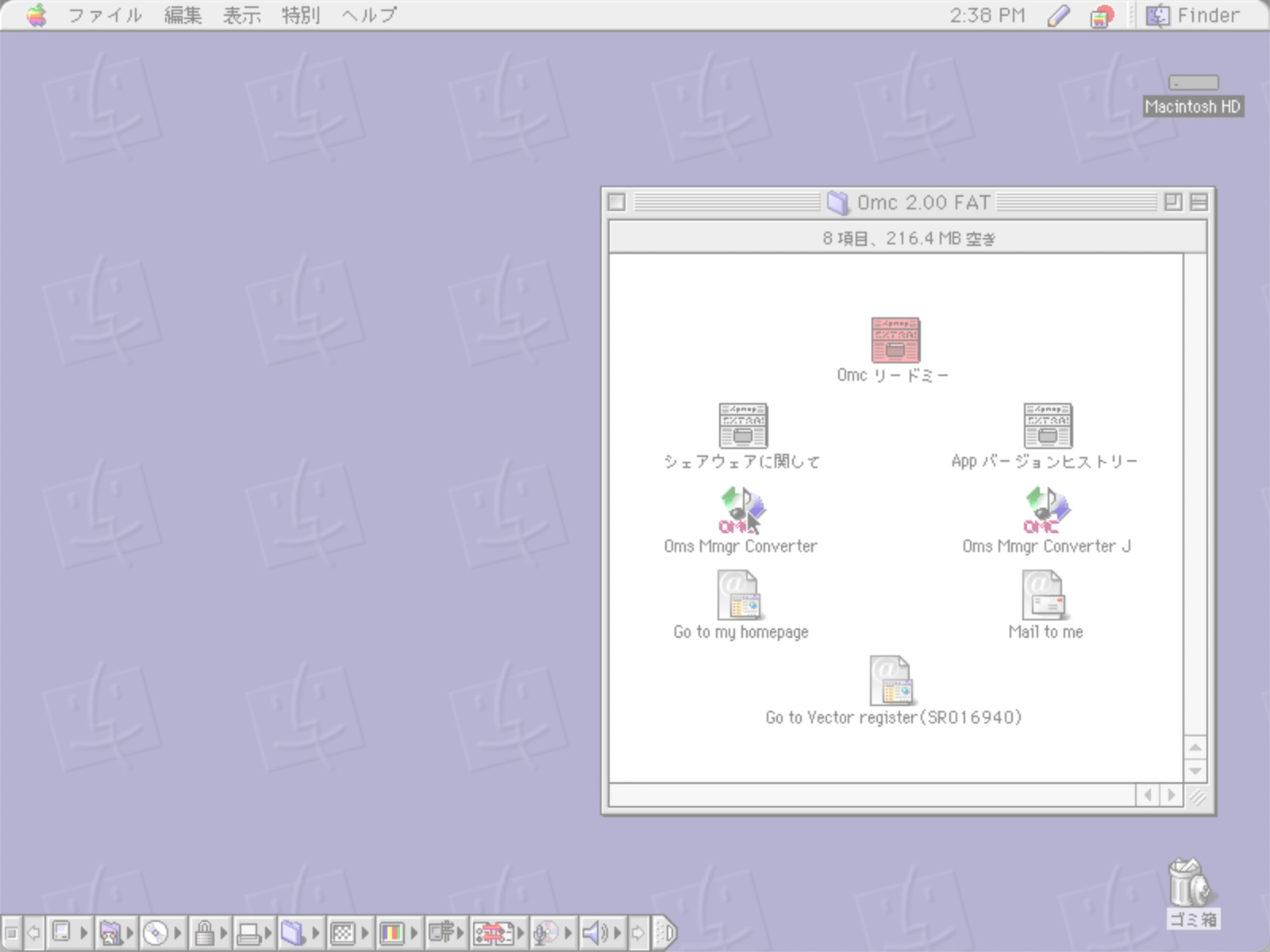This screenshot has height=952, width=1270.
Task: Click the resize grip of the Omc window
Action: (1197, 796)
